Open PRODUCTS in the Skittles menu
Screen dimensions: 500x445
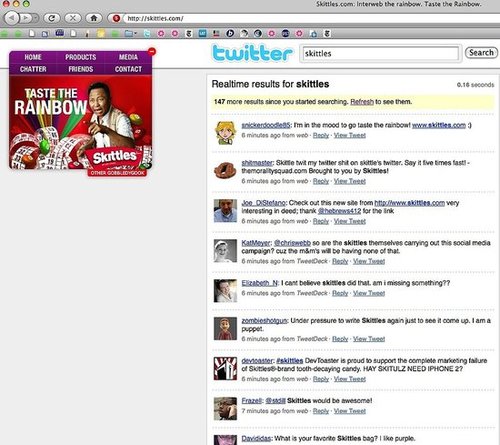click(81, 57)
